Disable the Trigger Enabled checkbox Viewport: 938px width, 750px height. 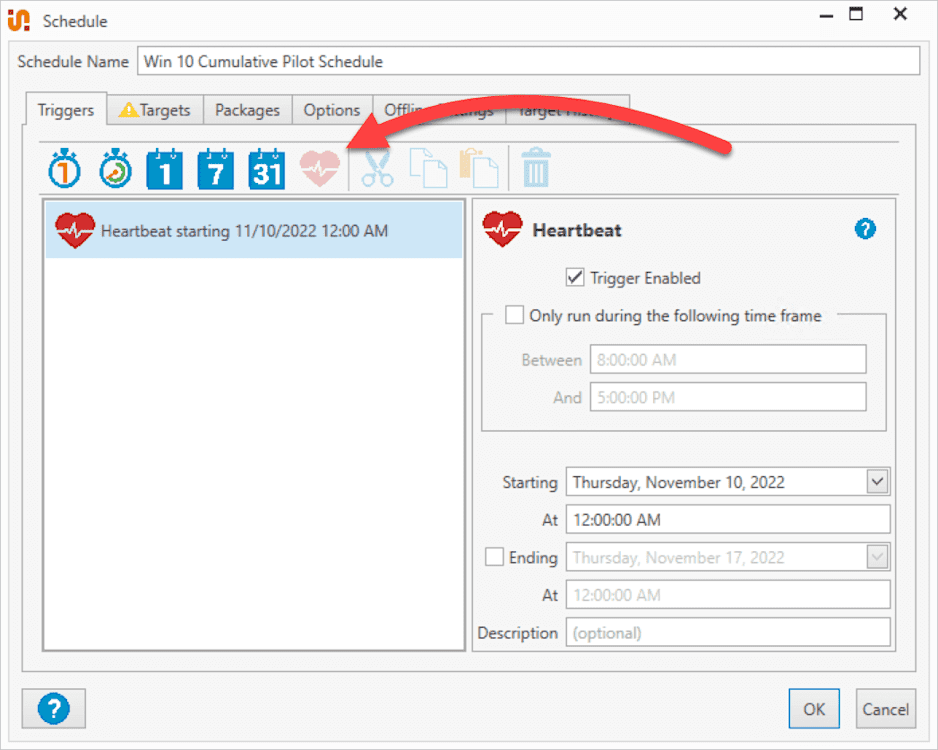pos(575,278)
